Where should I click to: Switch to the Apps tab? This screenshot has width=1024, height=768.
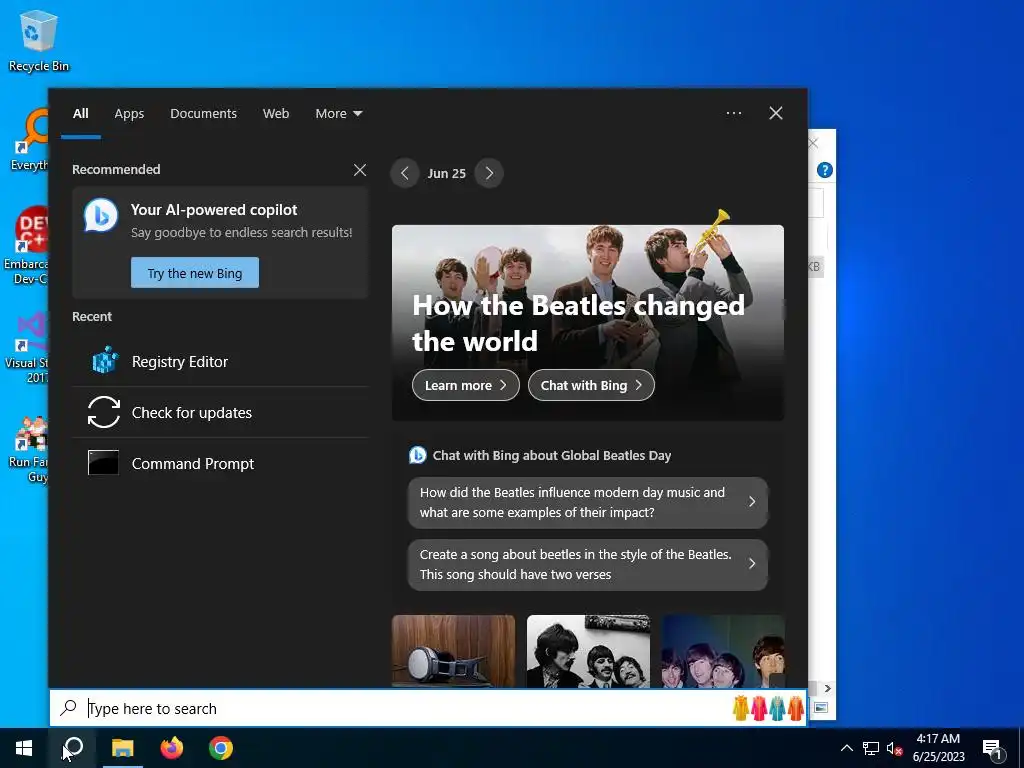(129, 113)
